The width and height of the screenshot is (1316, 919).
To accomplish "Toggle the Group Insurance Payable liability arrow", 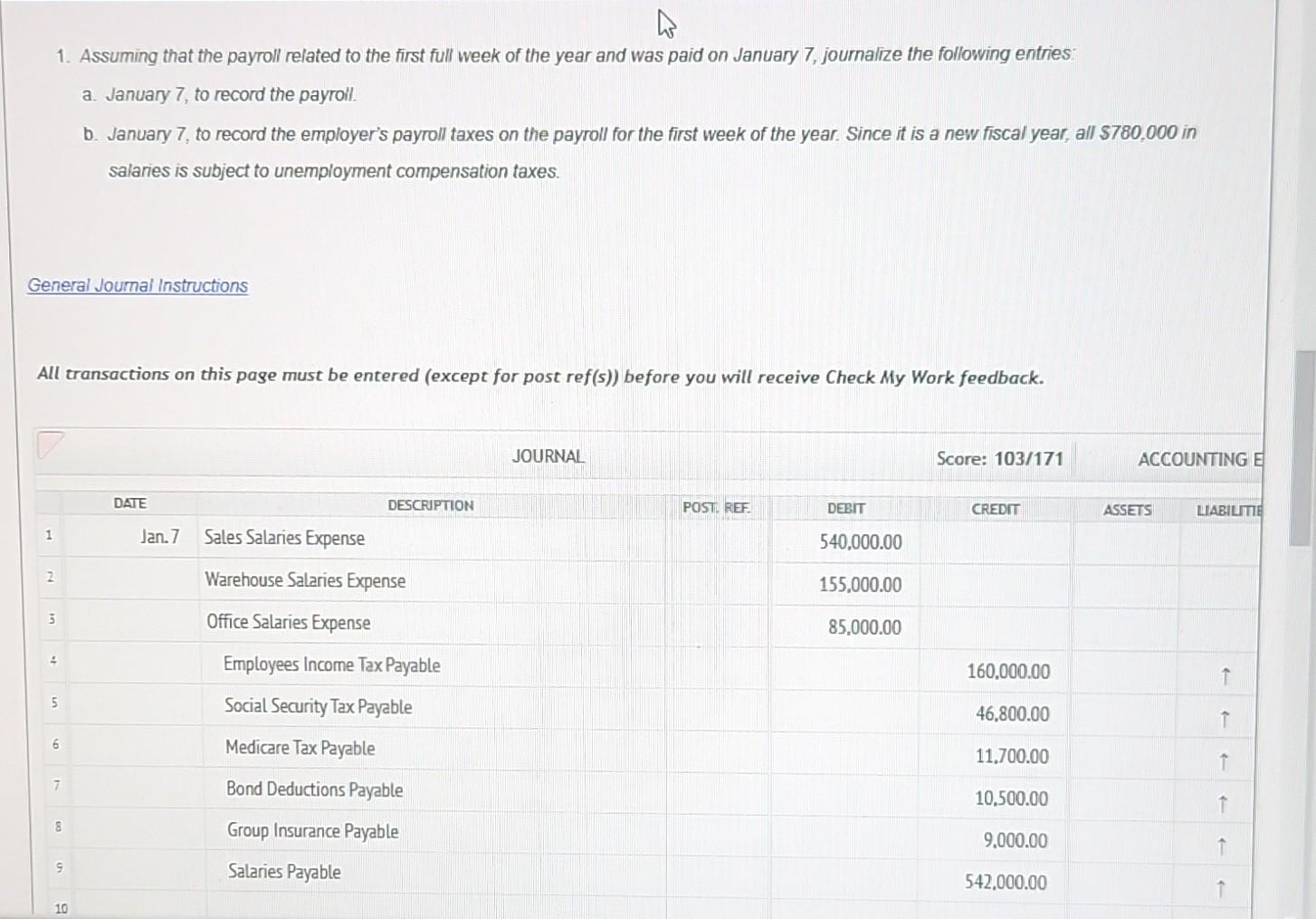I will pyautogui.click(x=1225, y=844).
